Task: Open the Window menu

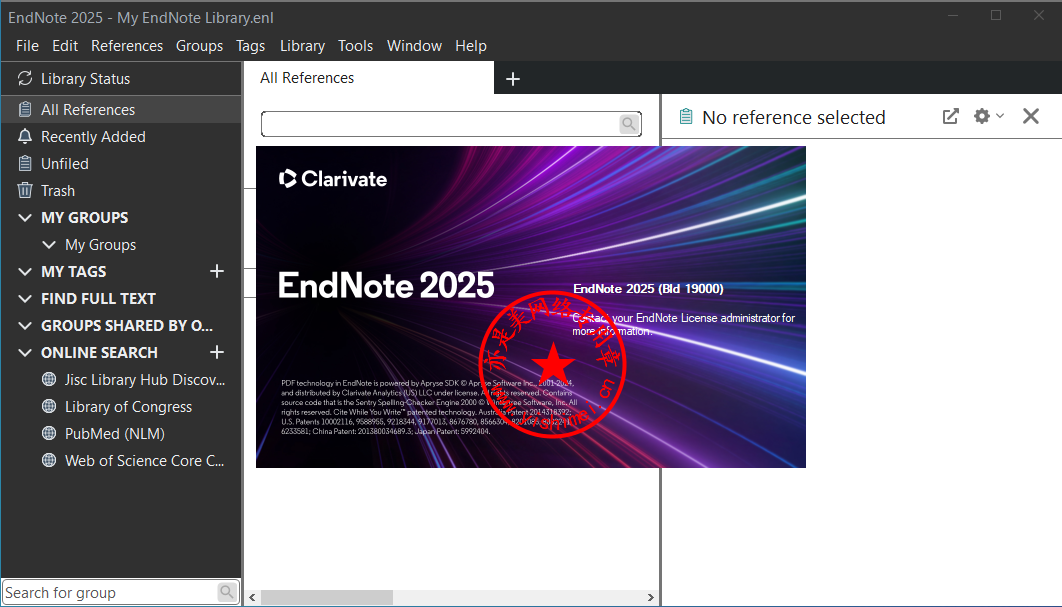Action: tap(415, 45)
